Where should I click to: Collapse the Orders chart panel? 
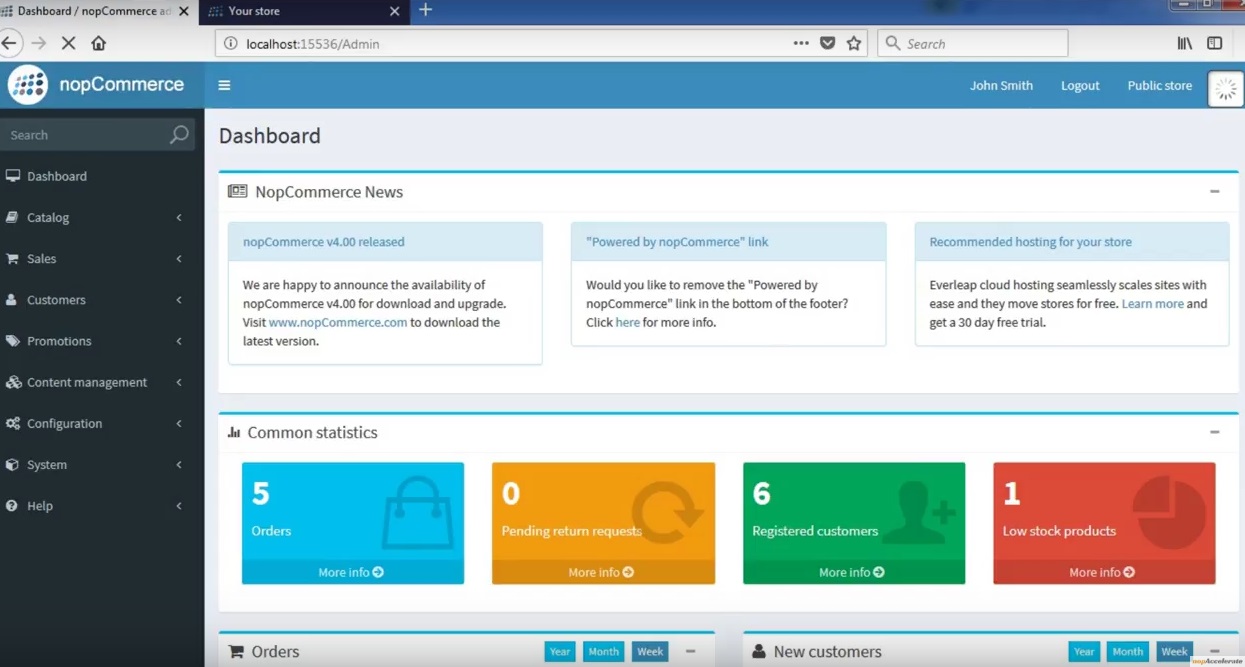click(x=690, y=651)
